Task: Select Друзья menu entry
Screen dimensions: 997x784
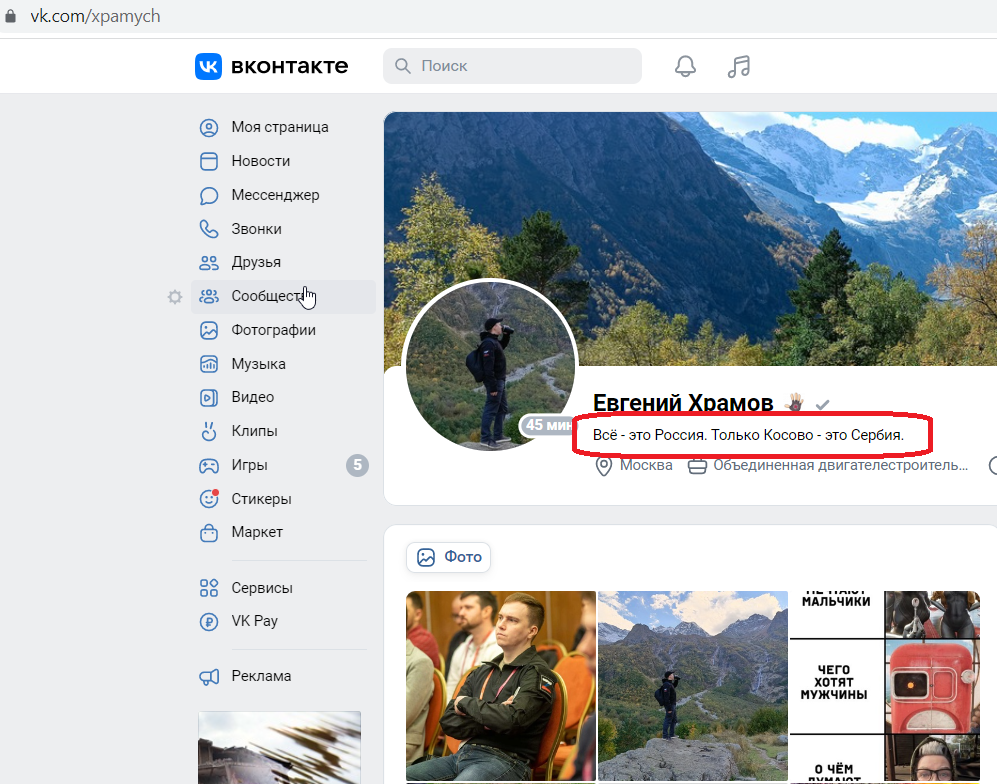Action: 256,262
